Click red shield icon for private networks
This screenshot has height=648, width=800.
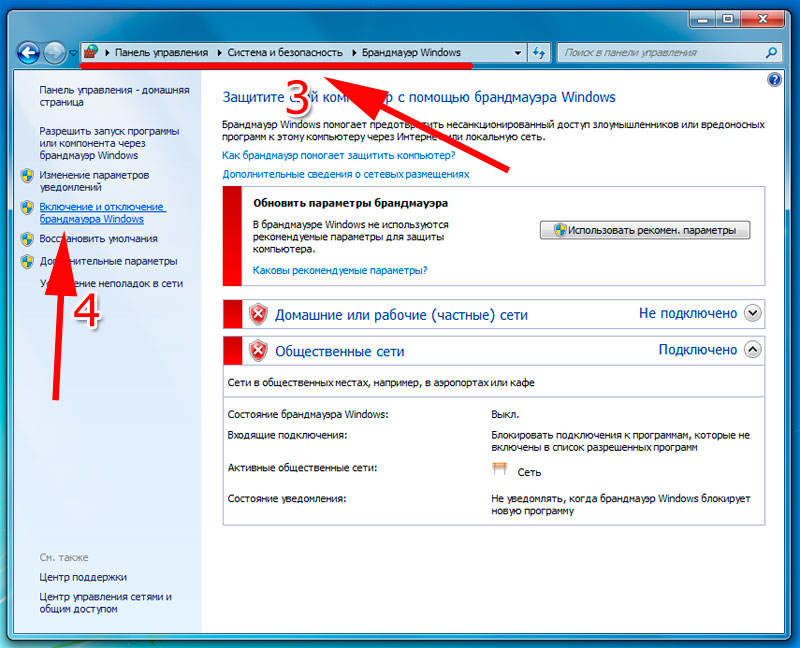tap(258, 314)
